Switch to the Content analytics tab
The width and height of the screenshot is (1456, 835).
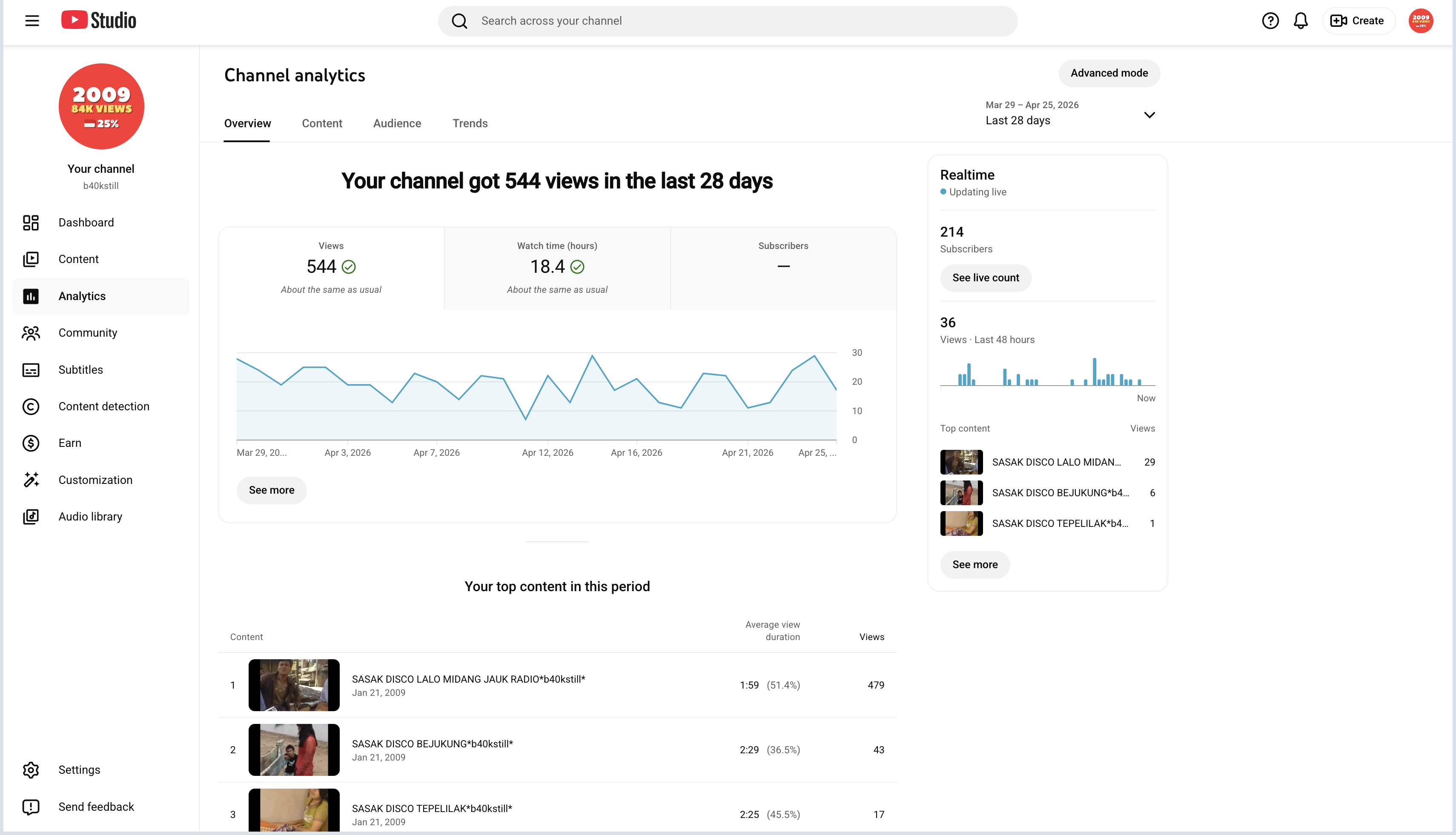(322, 123)
